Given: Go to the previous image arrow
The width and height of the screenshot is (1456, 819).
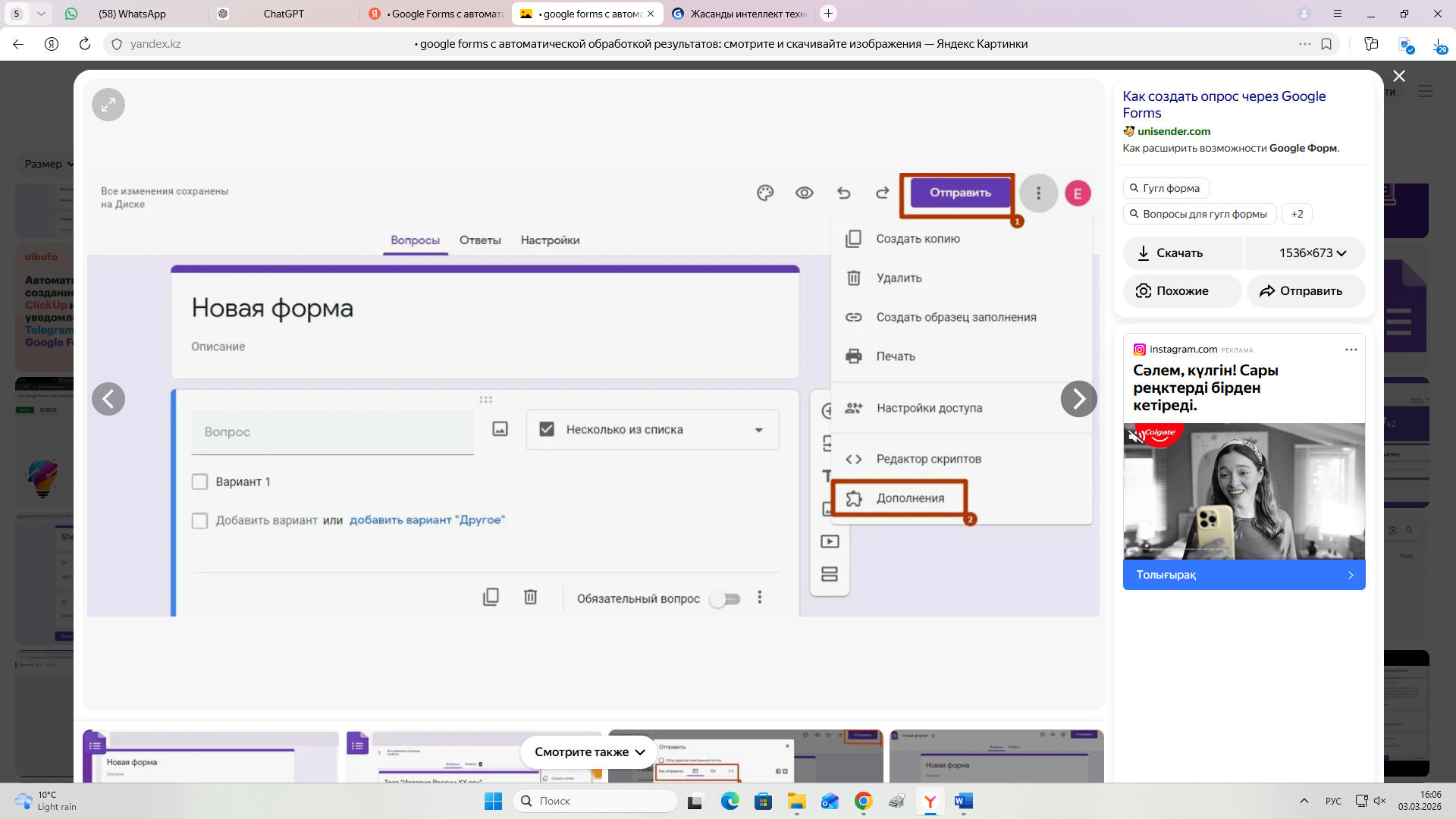Looking at the screenshot, I should pyautogui.click(x=108, y=399).
